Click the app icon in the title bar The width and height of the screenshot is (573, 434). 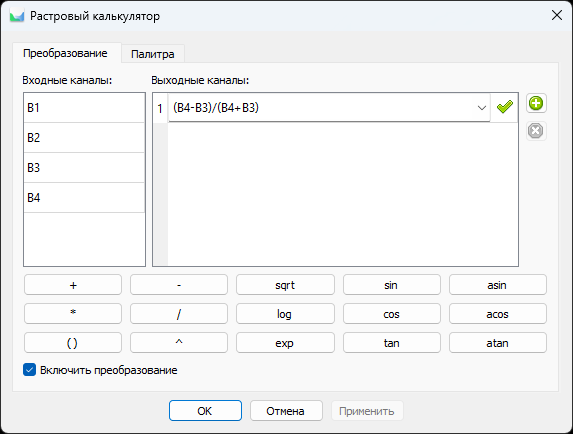(x=17, y=16)
